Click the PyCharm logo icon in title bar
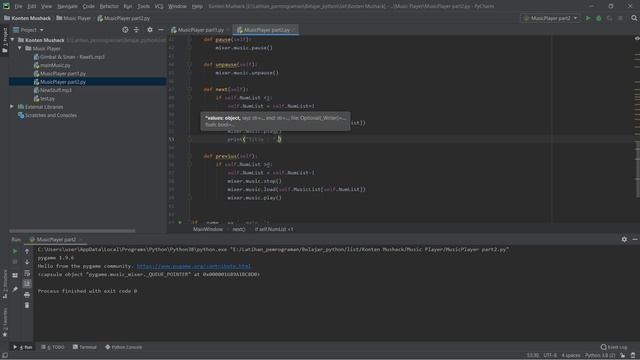640x360 pixels. [6, 6]
